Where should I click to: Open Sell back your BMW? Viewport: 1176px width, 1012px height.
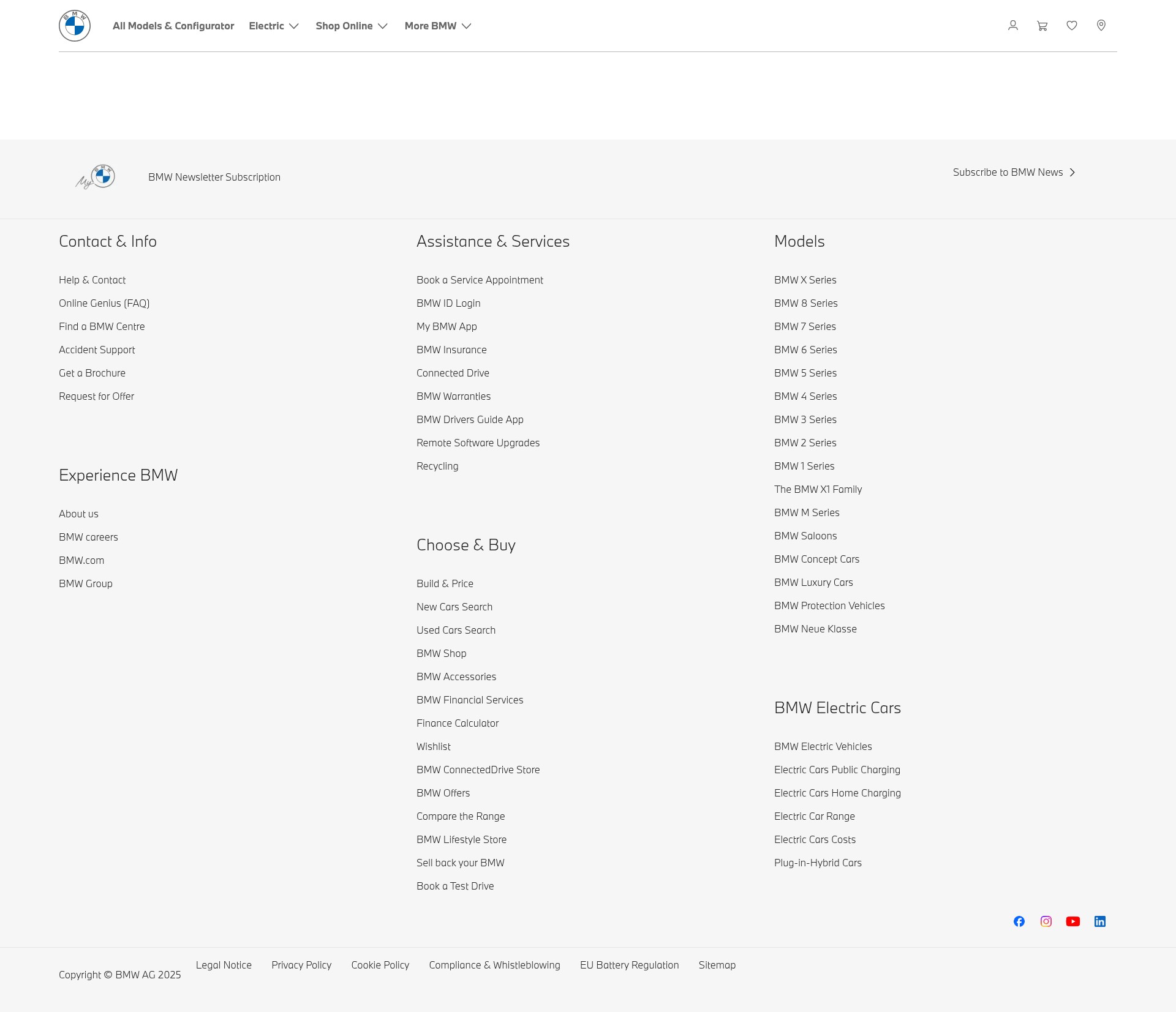[x=461, y=863]
